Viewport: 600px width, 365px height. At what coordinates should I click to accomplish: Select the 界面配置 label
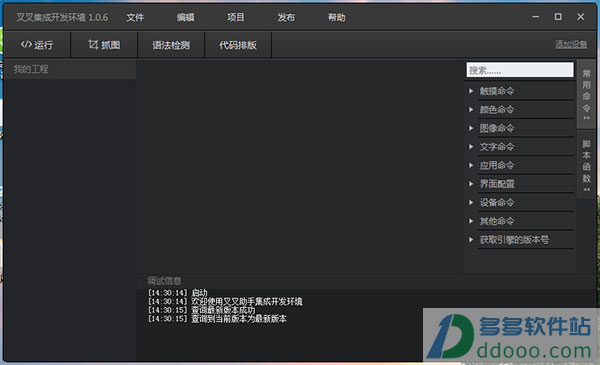click(x=497, y=184)
